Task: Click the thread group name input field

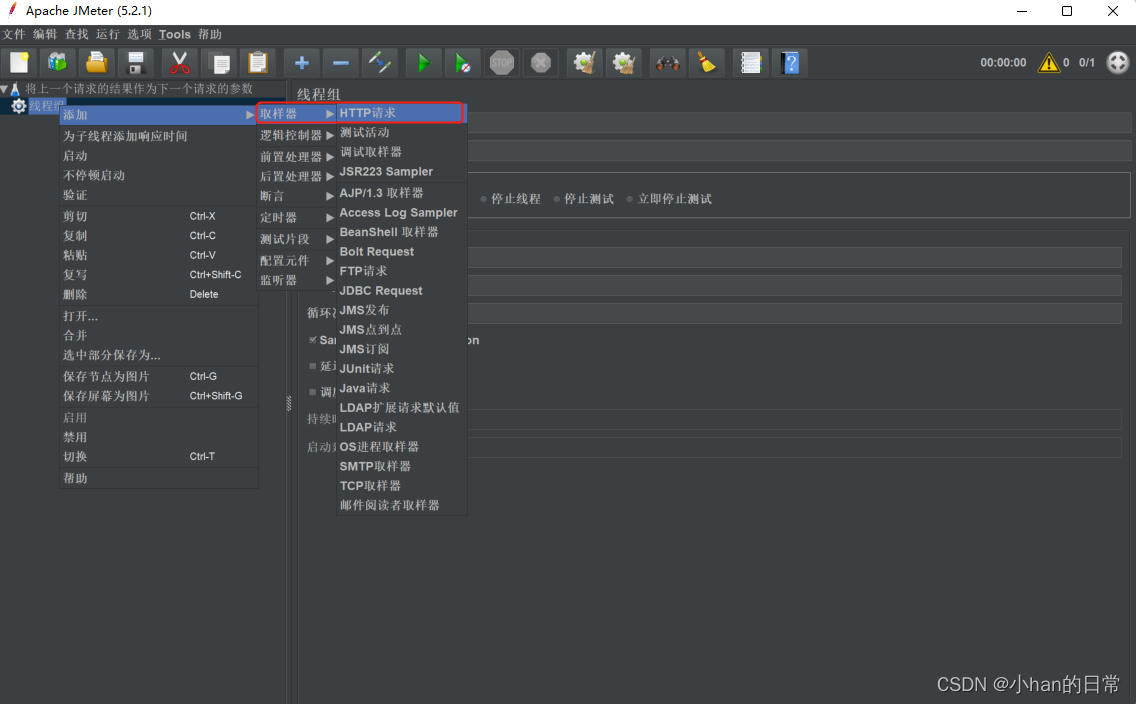Action: (x=799, y=122)
